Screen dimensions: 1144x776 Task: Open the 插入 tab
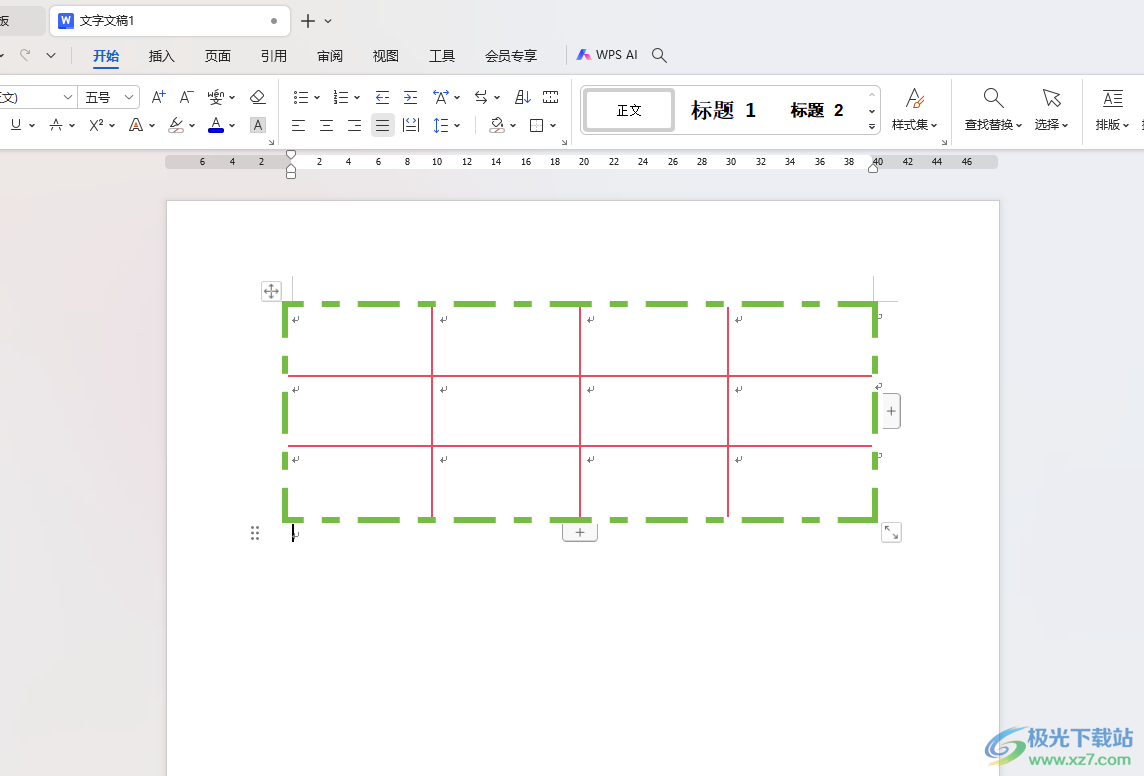tap(161, 55)
